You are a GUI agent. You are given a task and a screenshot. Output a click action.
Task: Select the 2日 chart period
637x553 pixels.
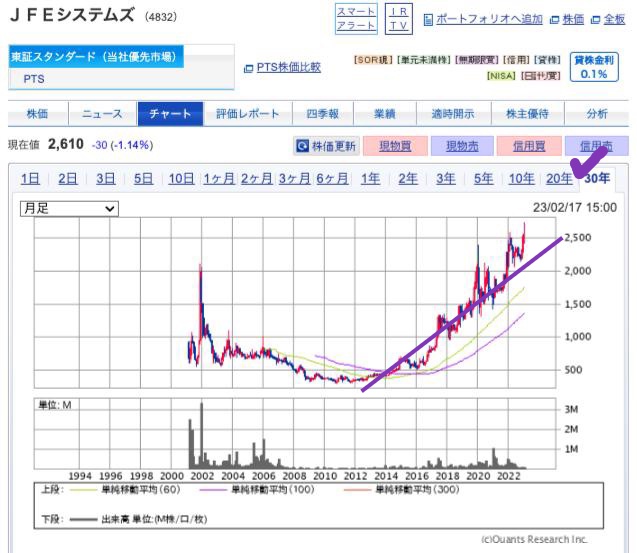[x=68, y=178]
